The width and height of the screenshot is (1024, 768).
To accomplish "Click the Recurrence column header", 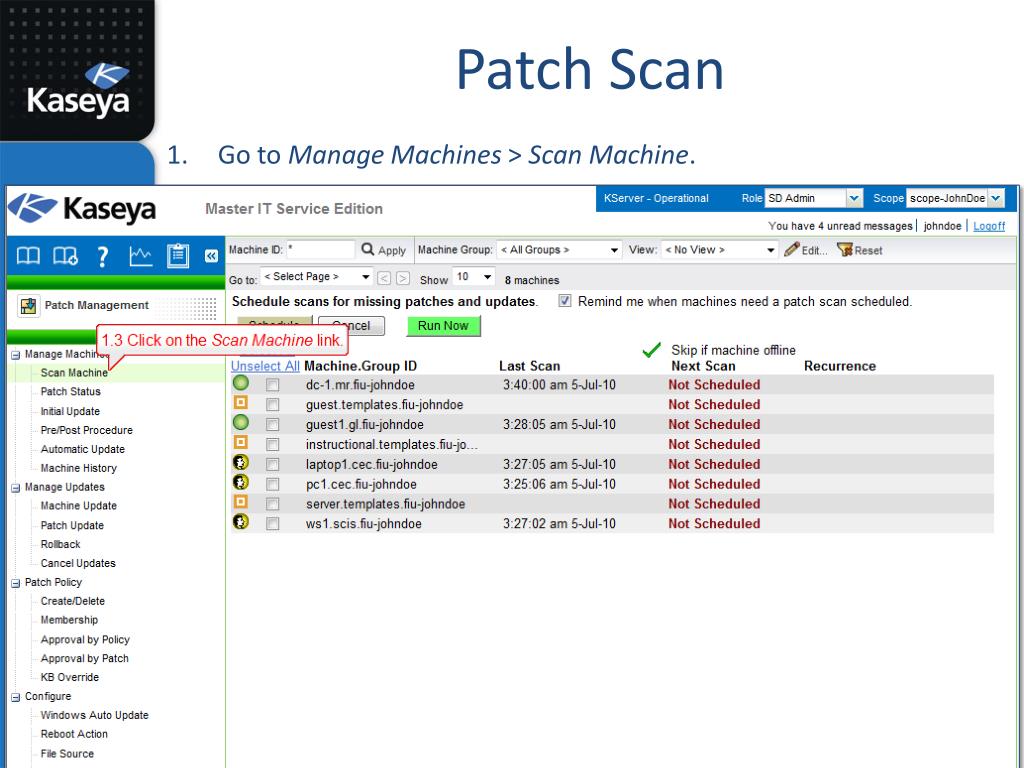I will pos(840,366).
